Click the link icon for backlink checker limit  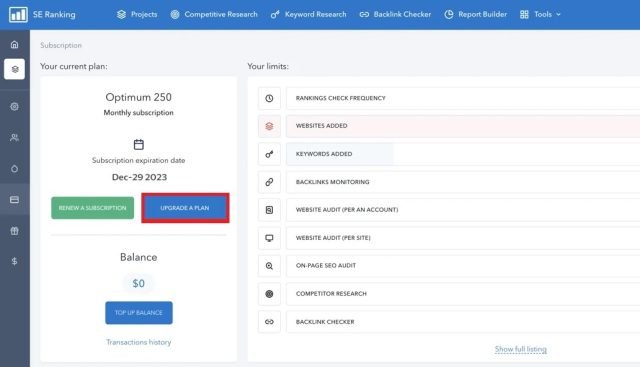pos(269,322)
